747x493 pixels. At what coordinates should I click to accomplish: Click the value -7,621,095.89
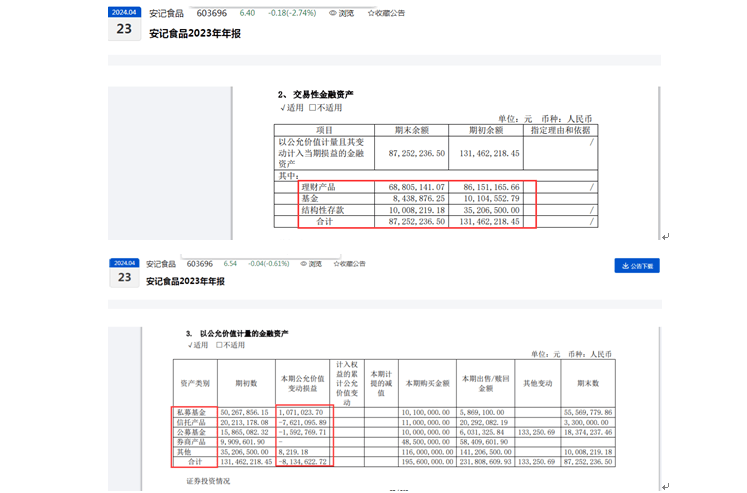[x=303, y=423]
